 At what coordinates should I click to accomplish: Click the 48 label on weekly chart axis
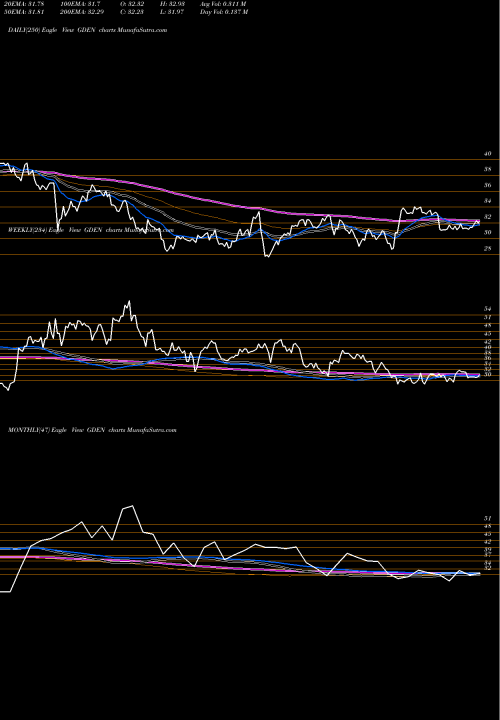[488, 325]
